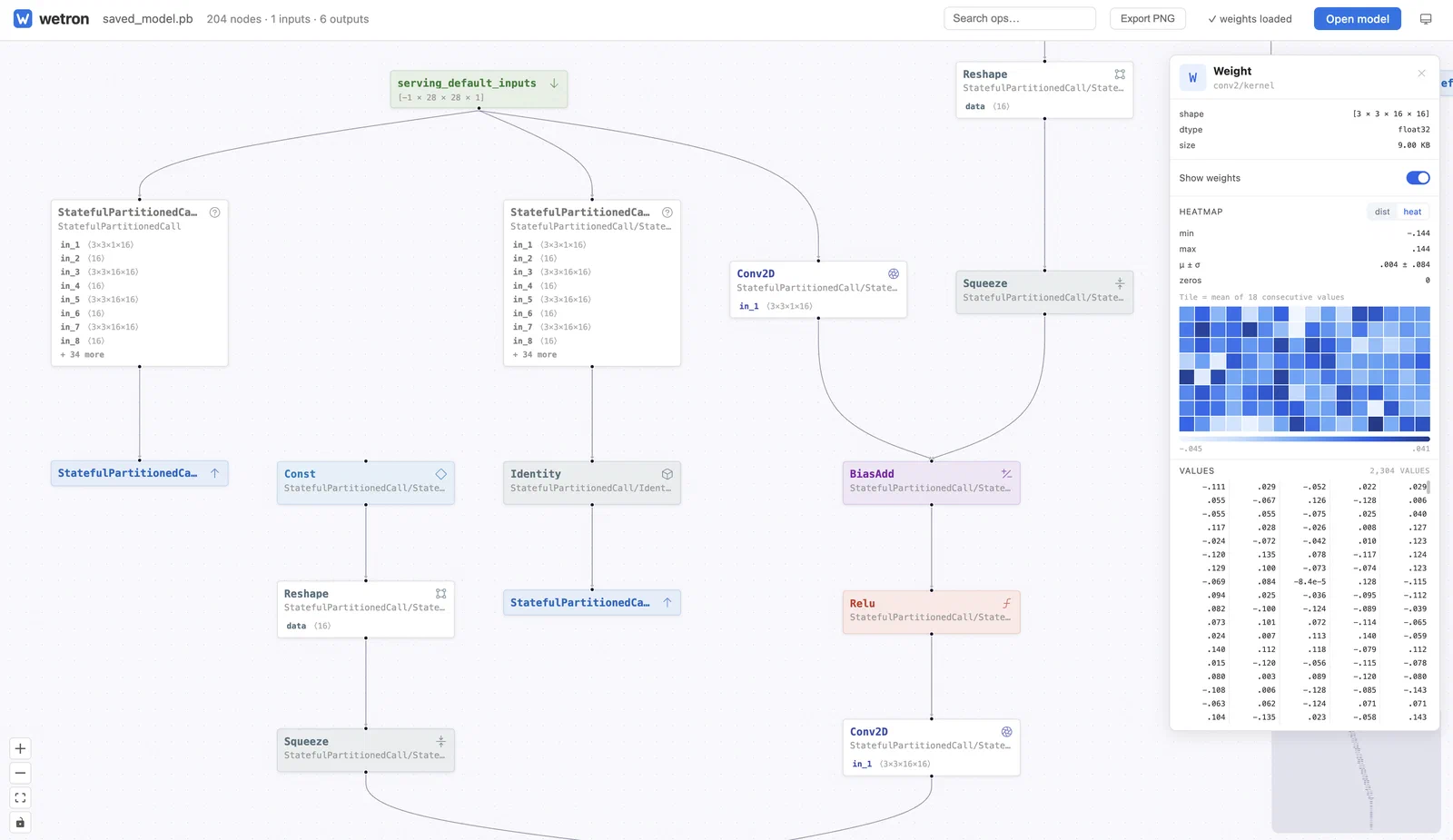Click the dtype value float32
Image resolution: width=1453 pixels, height=840 pixels.
(1414, 130)
